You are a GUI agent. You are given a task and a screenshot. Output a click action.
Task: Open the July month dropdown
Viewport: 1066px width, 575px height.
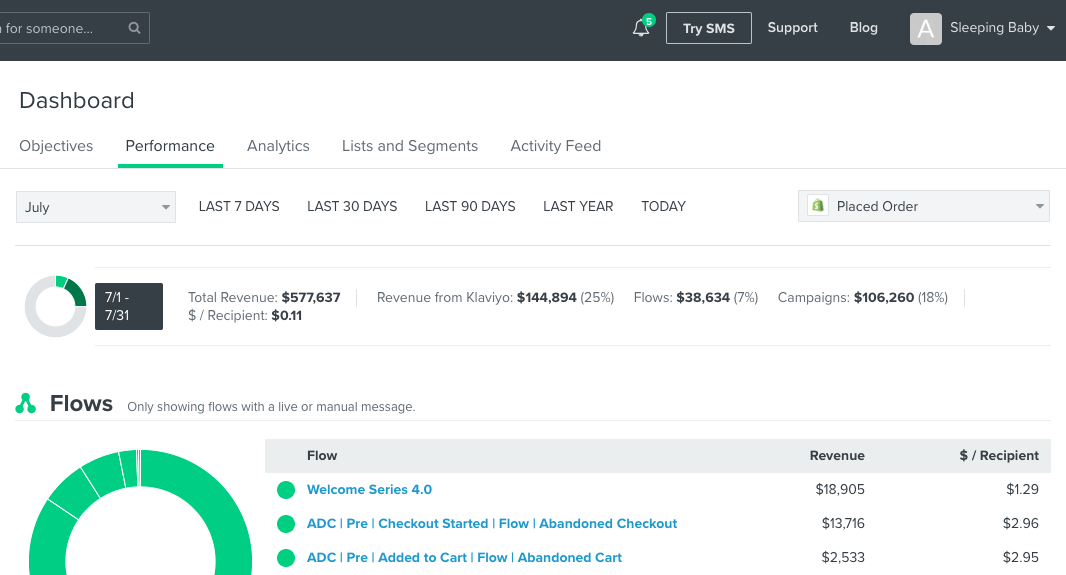tap(96, 207)
